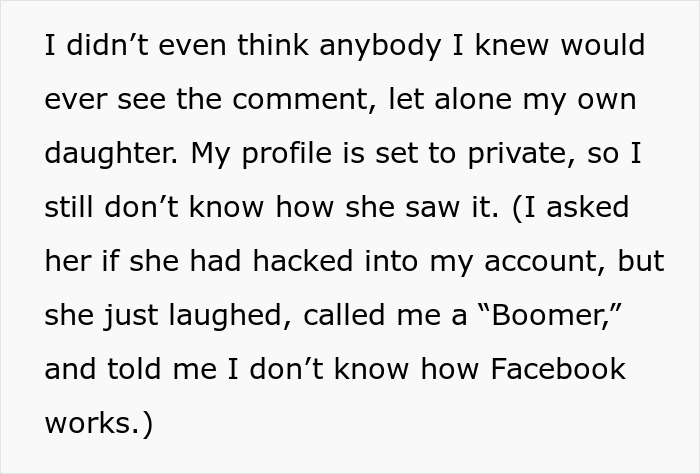Click the final word "works.)"
700x474 pixels.
click(99, 423)
